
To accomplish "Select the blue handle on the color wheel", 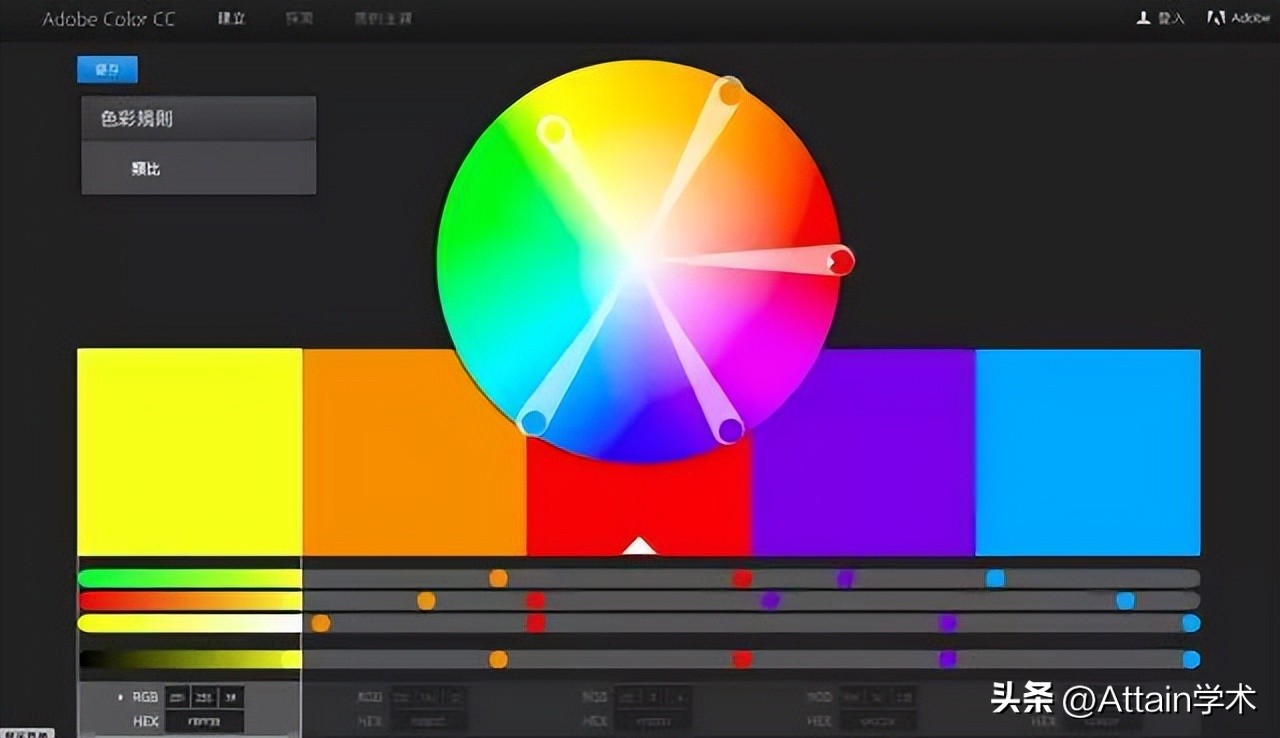I will click(534, 423).
